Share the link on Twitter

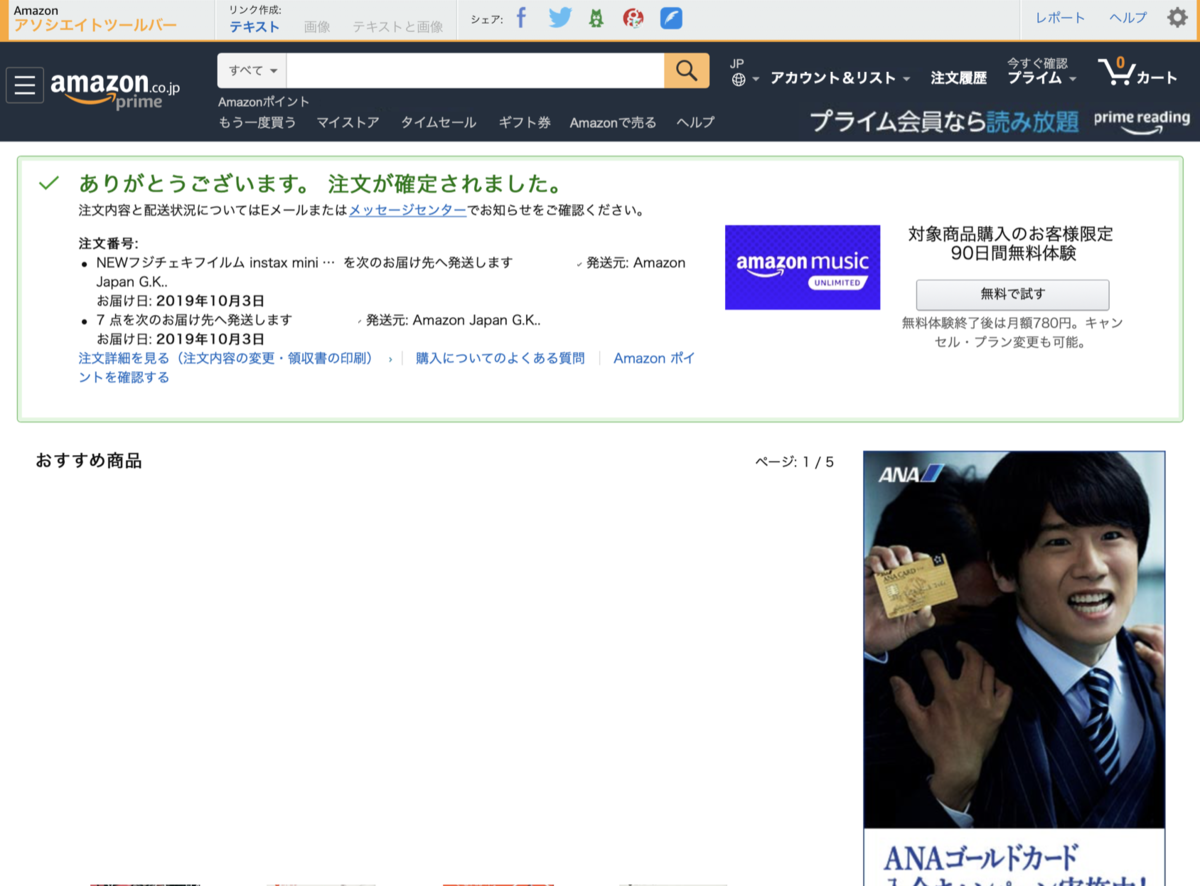coord(559,17)
